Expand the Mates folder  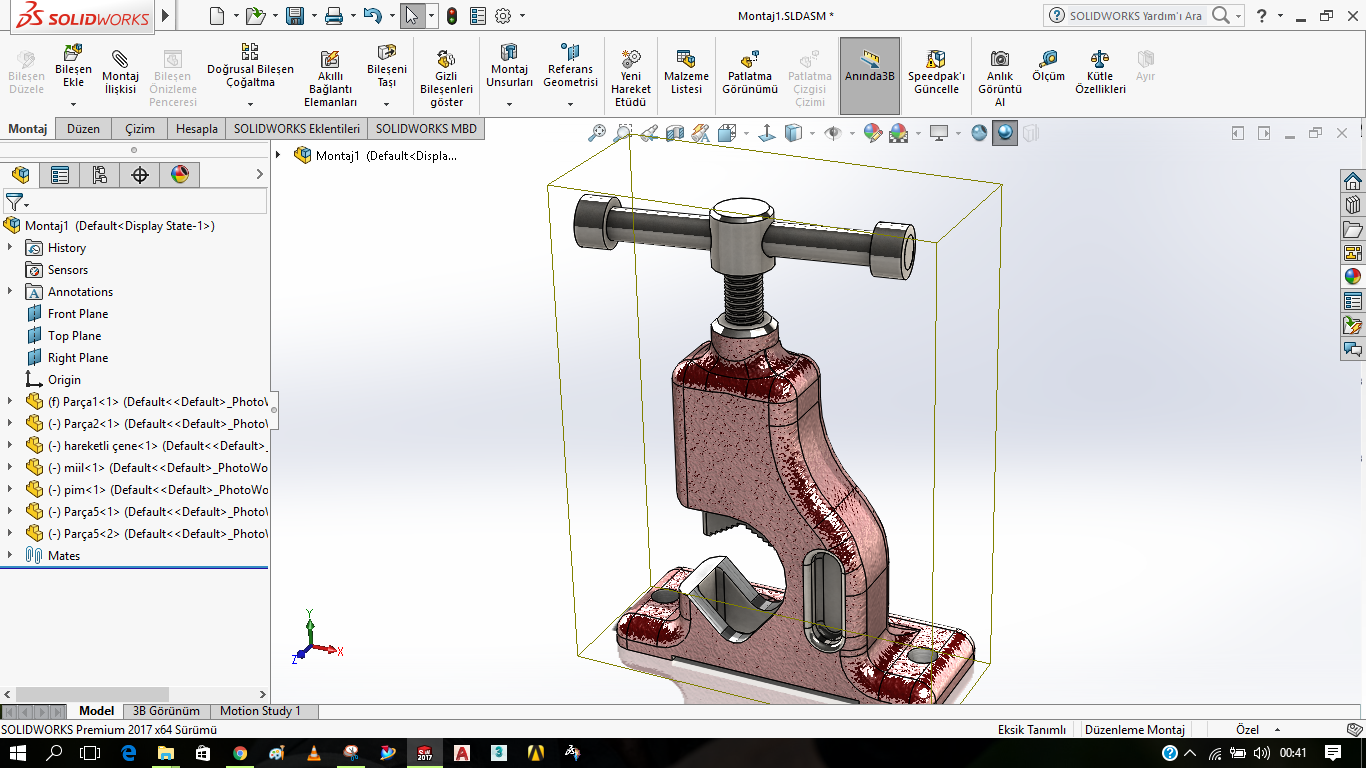(10, 555)
